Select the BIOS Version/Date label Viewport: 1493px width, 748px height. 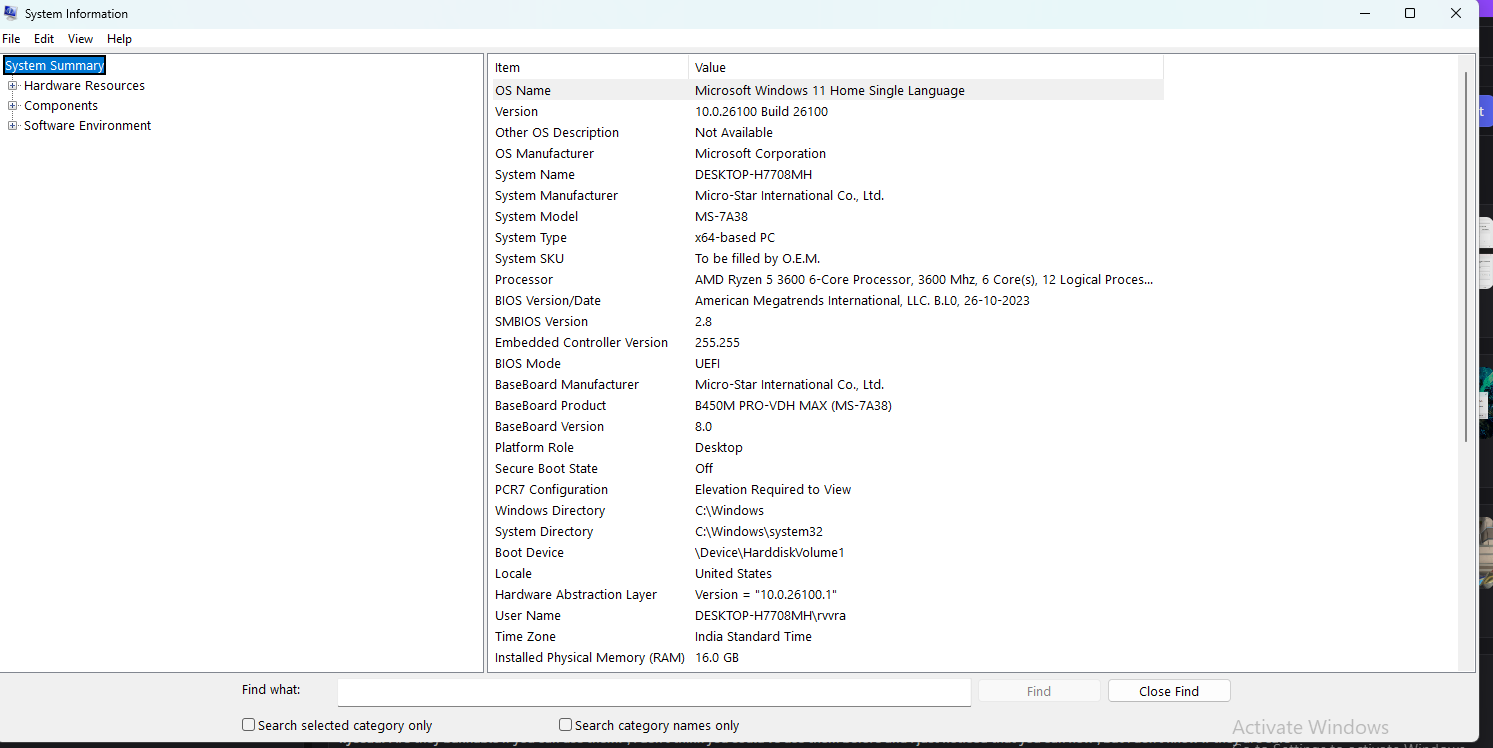548,301
